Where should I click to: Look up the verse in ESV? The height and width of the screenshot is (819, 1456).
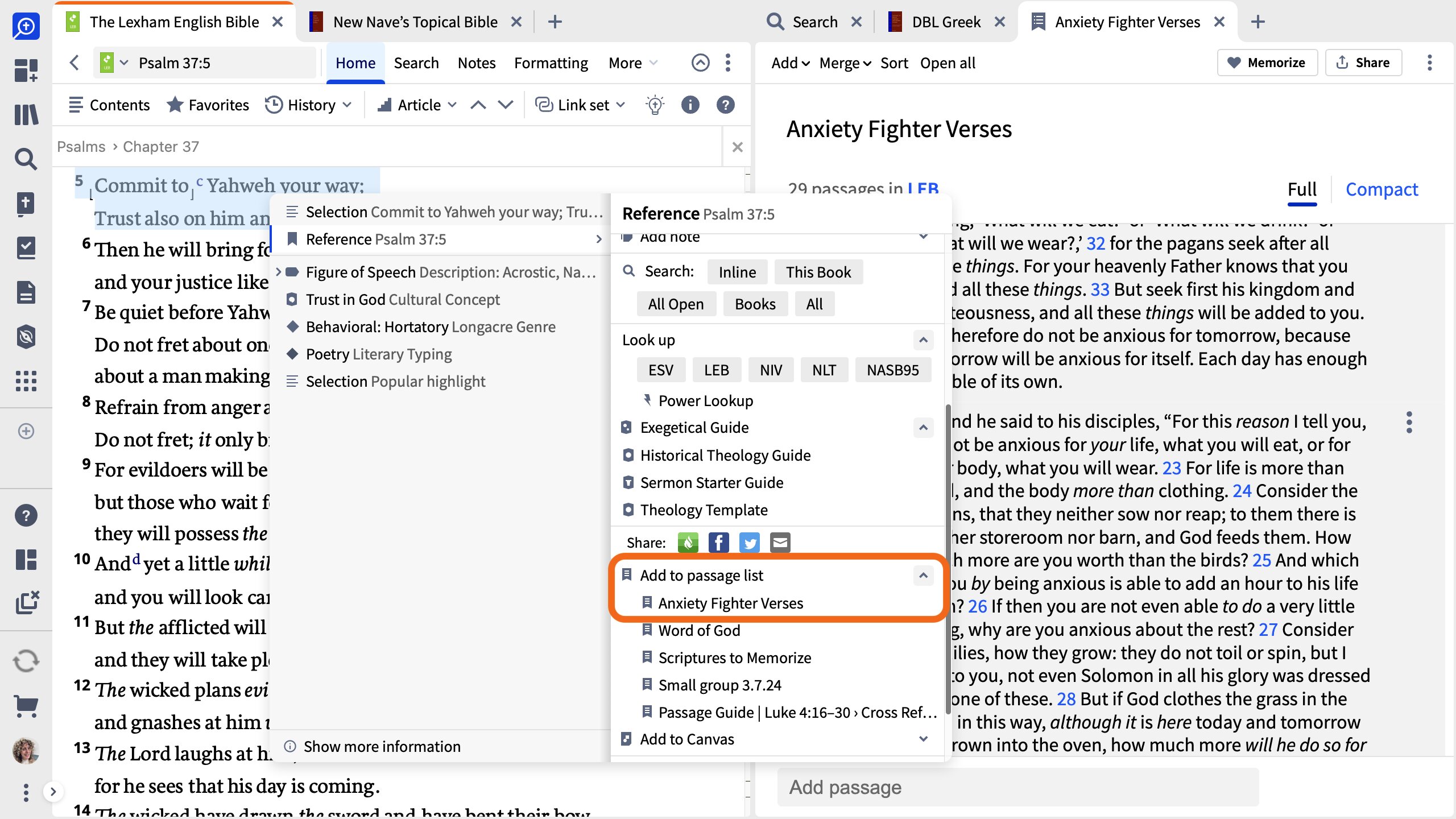661,370
